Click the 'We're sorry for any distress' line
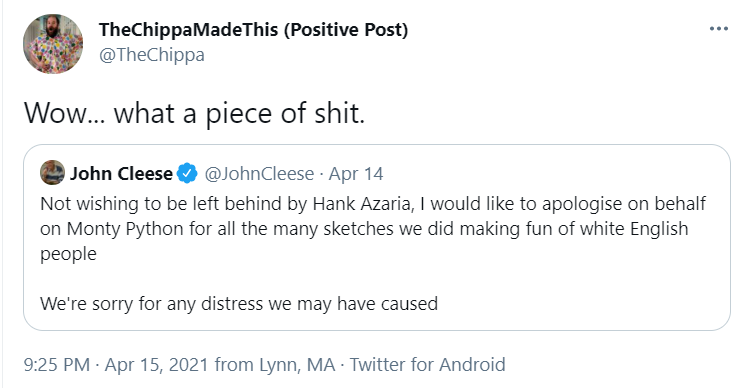 (x=239, y=303)
